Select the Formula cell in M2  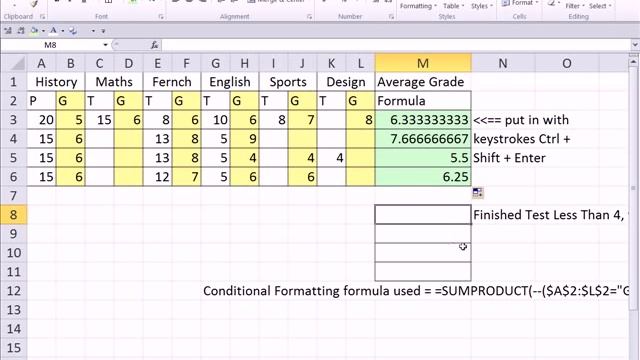(x=423, y=101)
